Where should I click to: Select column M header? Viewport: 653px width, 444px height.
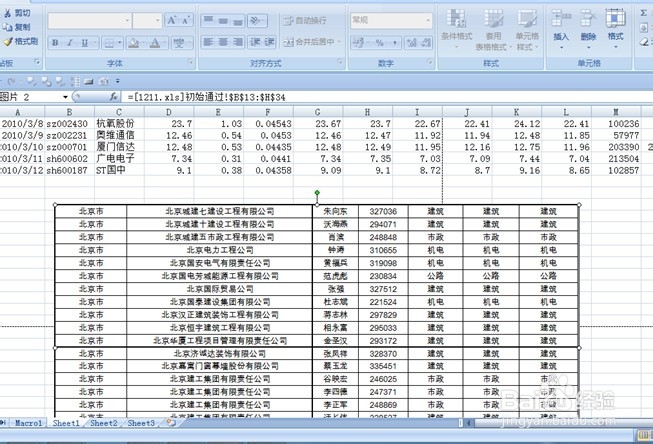click(x=616, y=112)
